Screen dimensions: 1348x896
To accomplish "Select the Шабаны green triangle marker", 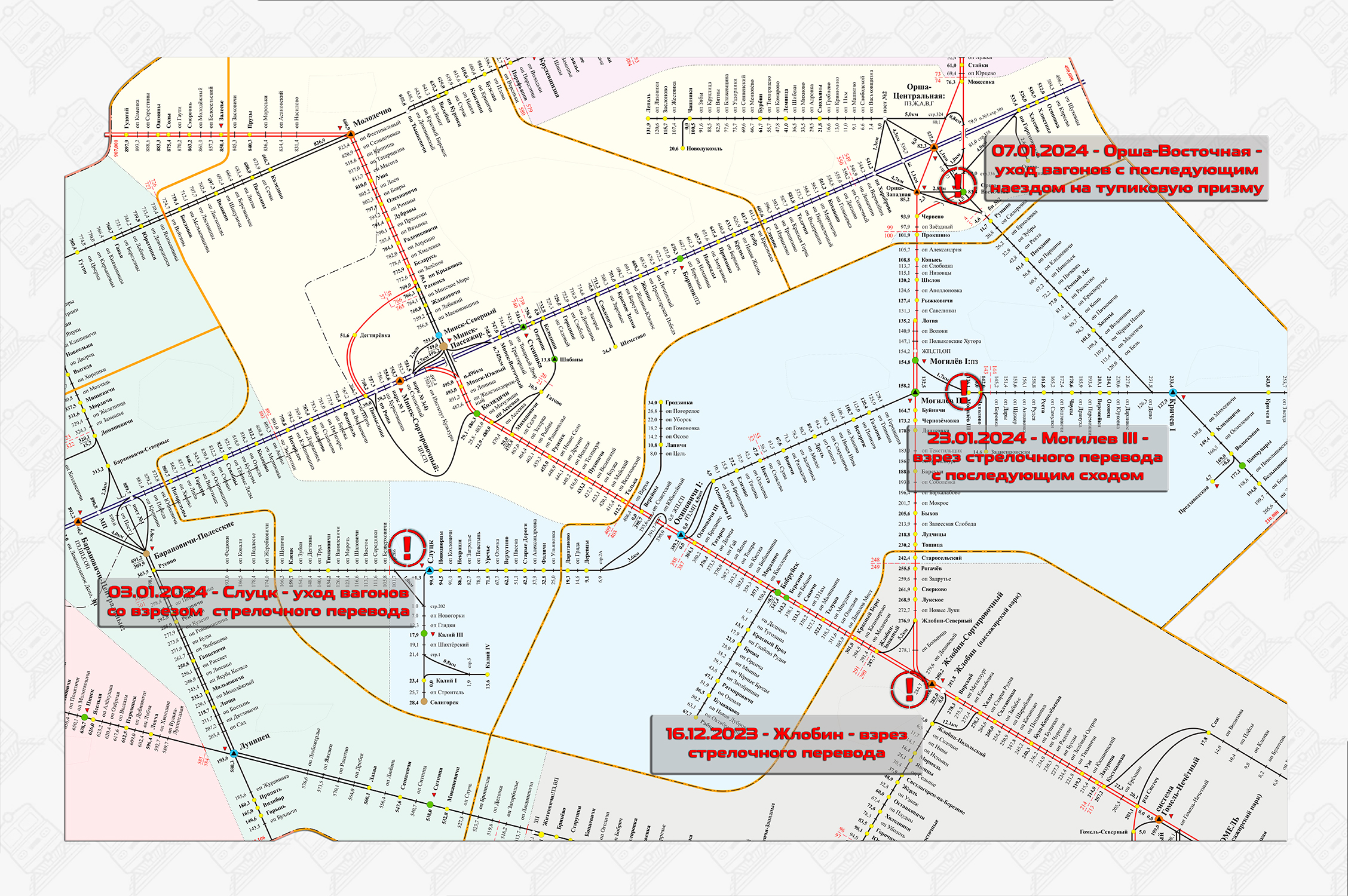I will coord(554,360).
